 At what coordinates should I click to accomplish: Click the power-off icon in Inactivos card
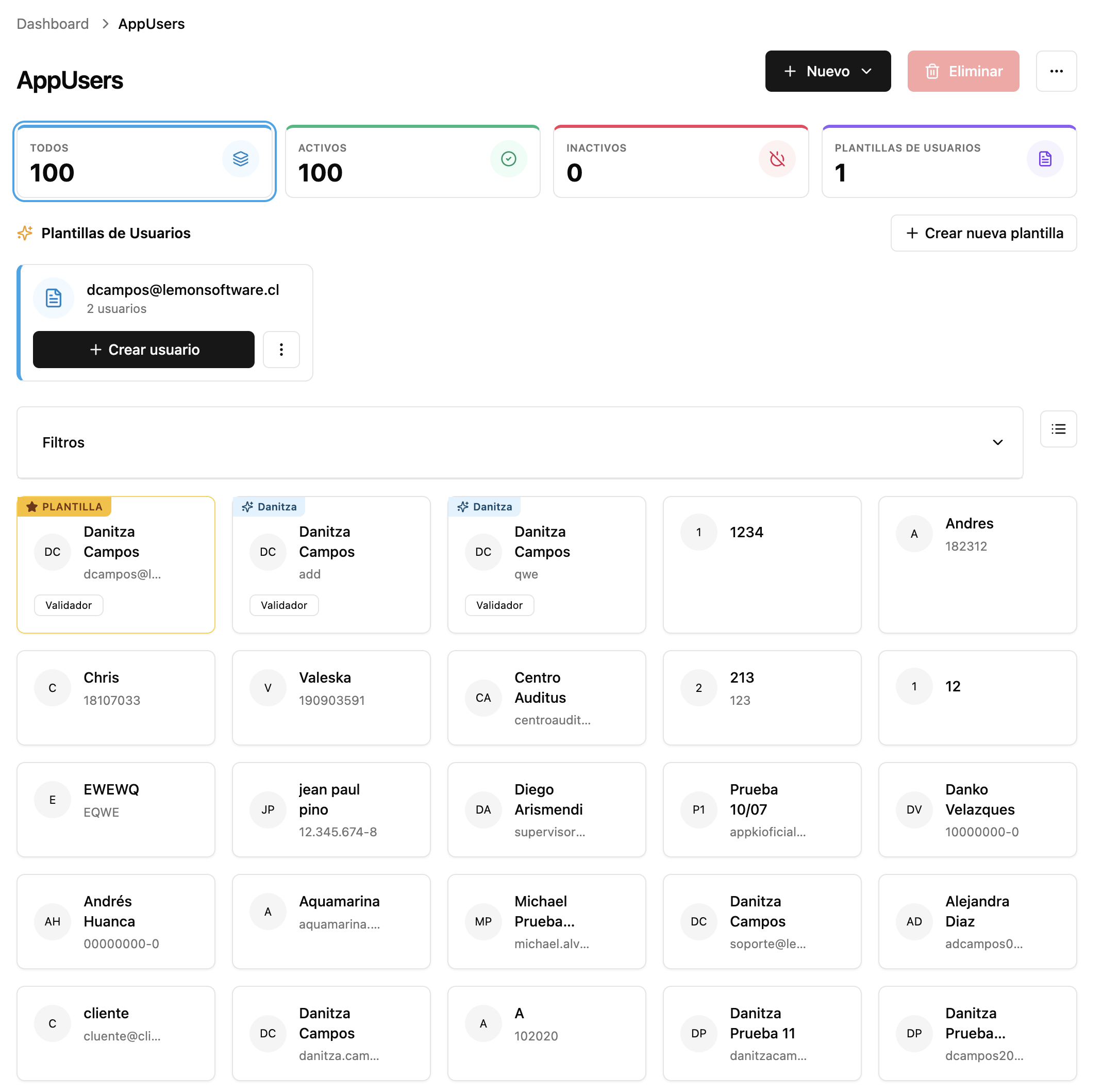(x=777, y=159)
